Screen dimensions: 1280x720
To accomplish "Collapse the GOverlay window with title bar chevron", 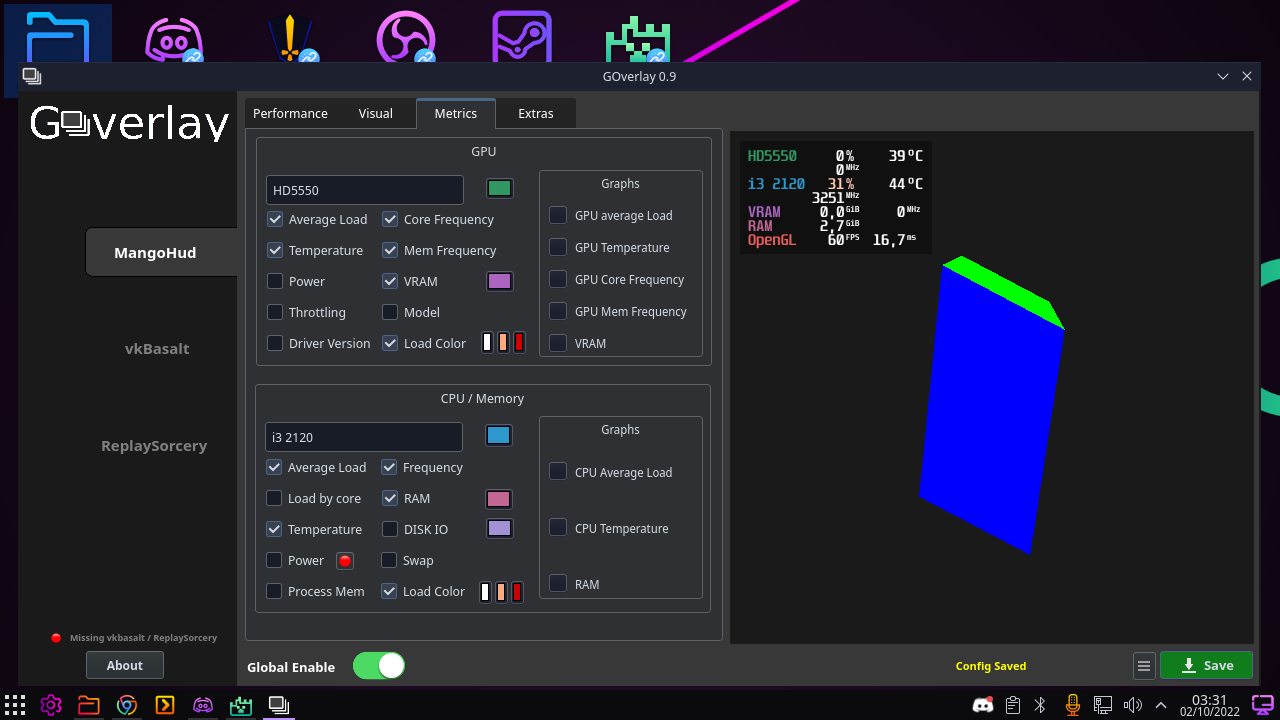I will tap(1222, 76).
